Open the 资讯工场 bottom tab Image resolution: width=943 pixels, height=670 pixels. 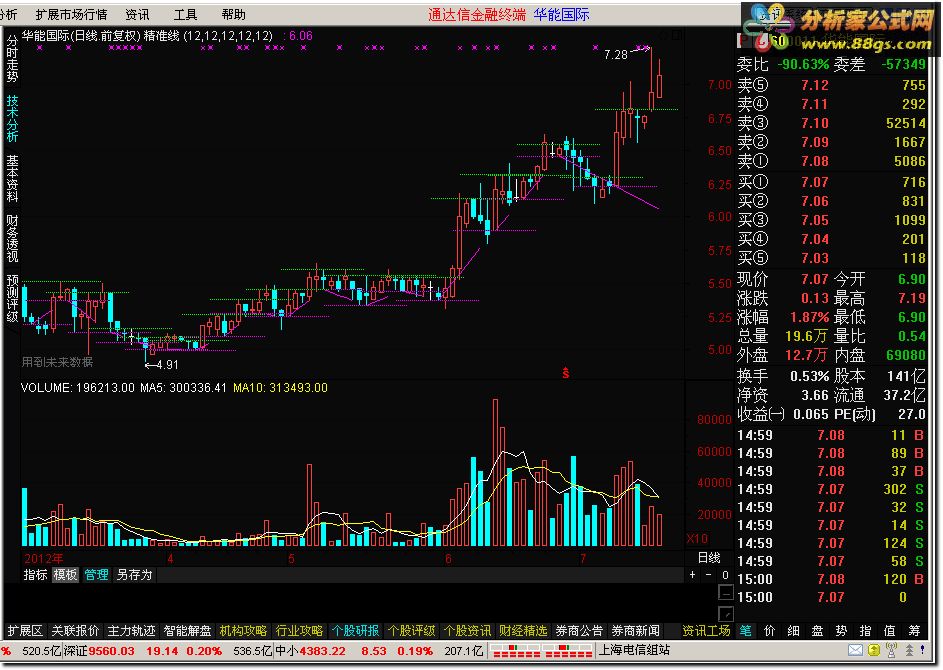pos(706,631)
